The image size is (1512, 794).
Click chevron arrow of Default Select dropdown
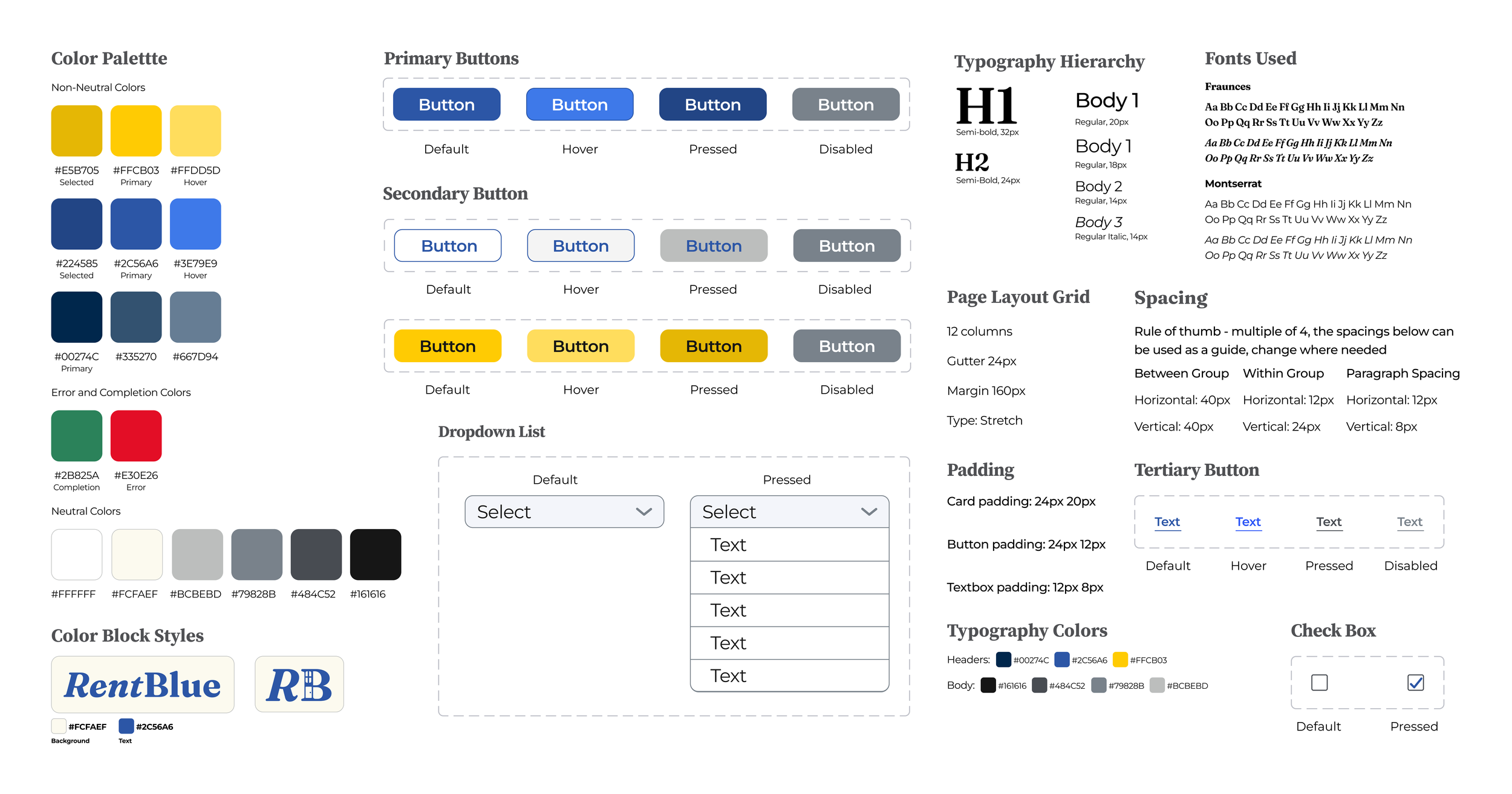(644, 512)
